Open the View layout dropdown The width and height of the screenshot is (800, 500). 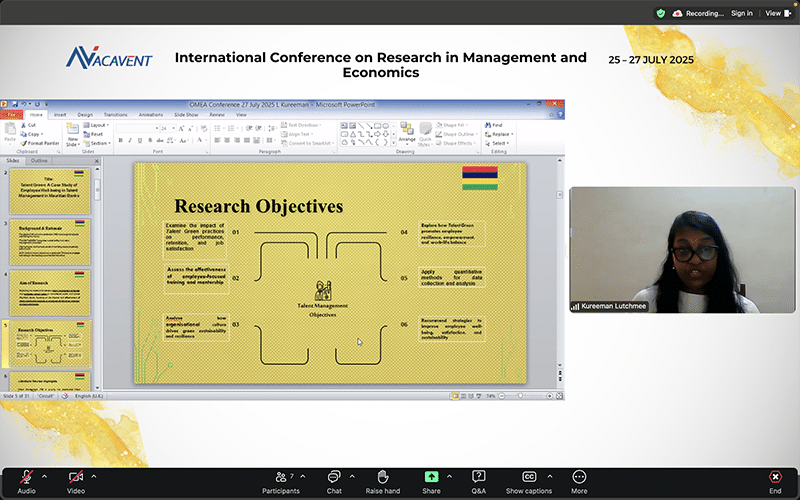click(774, 13)
